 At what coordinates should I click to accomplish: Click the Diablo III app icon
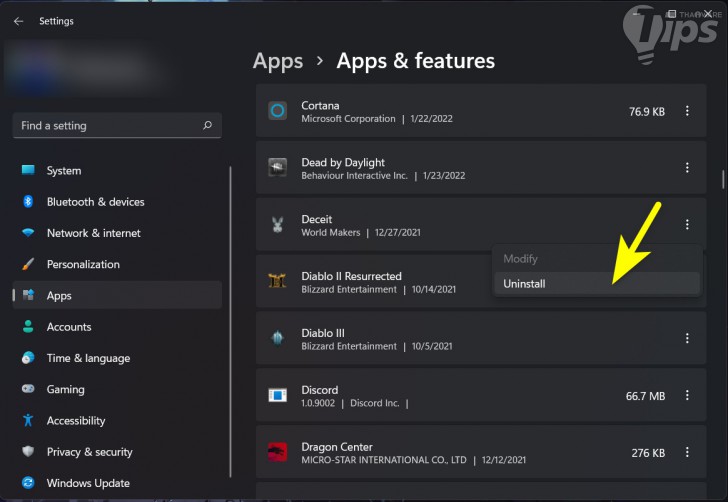click(x=278, y=339)
